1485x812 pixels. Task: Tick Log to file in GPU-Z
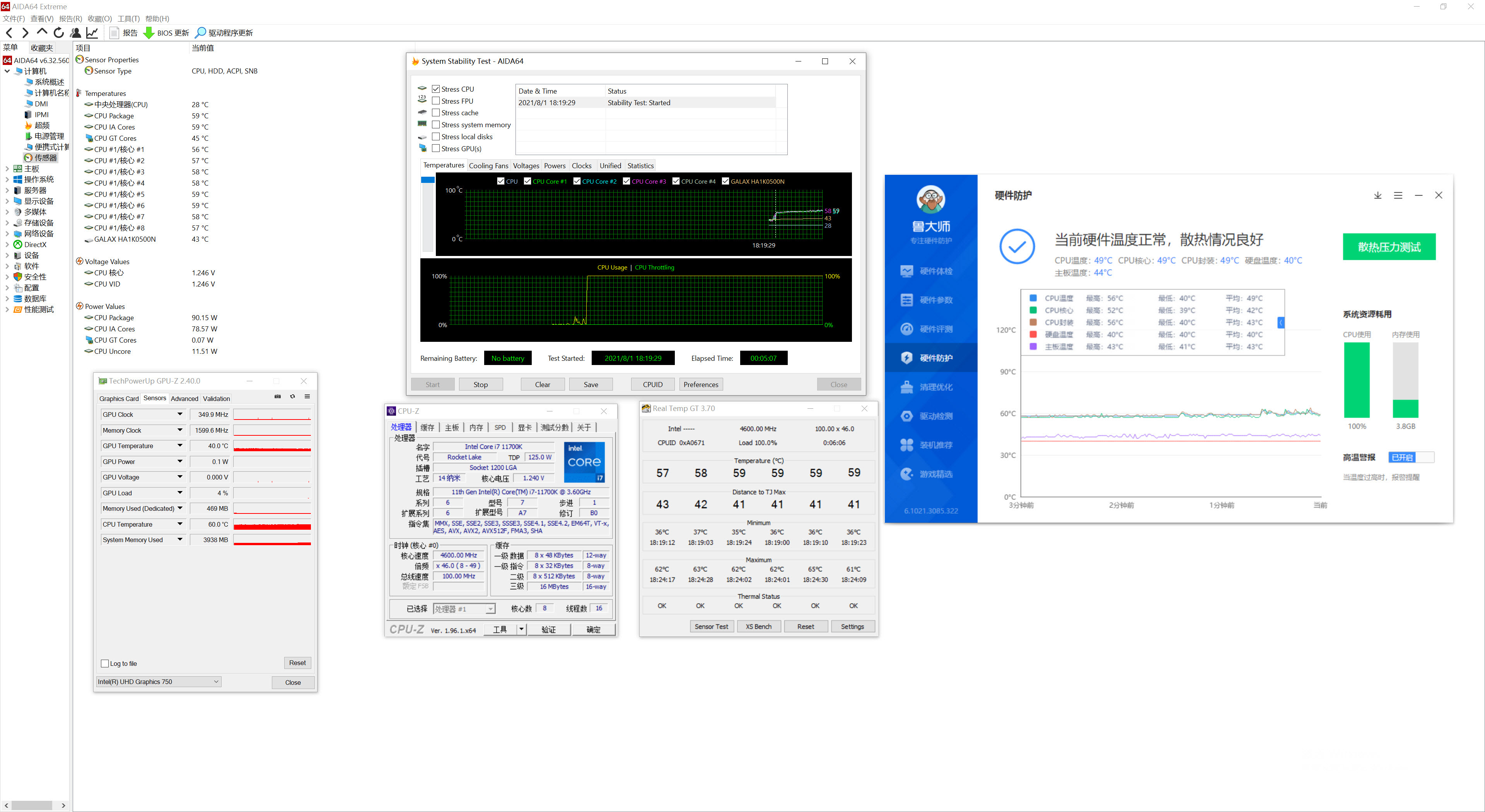105,663
